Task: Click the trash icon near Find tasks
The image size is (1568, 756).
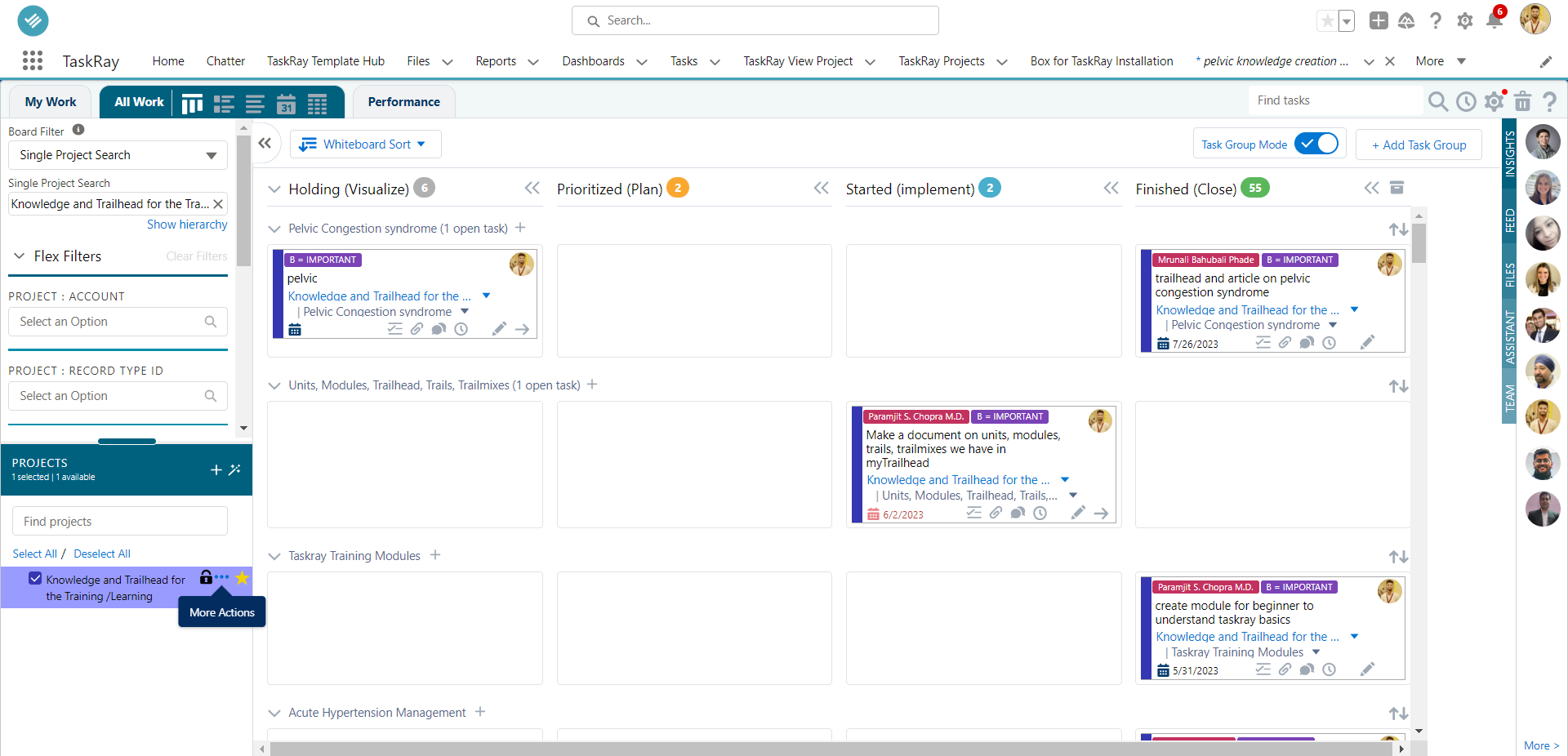Action: (1522, 100)
